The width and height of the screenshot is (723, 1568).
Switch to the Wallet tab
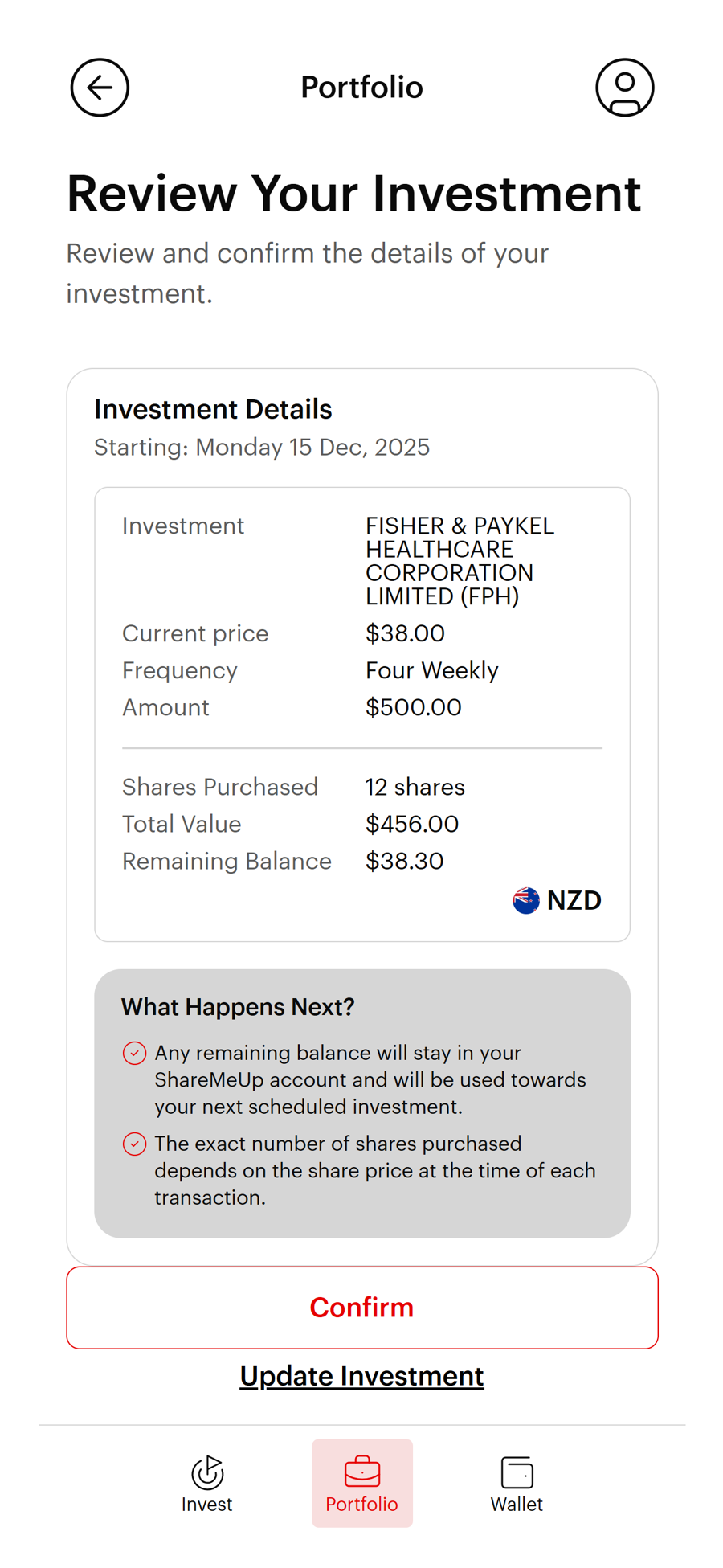coord(517,1484)
